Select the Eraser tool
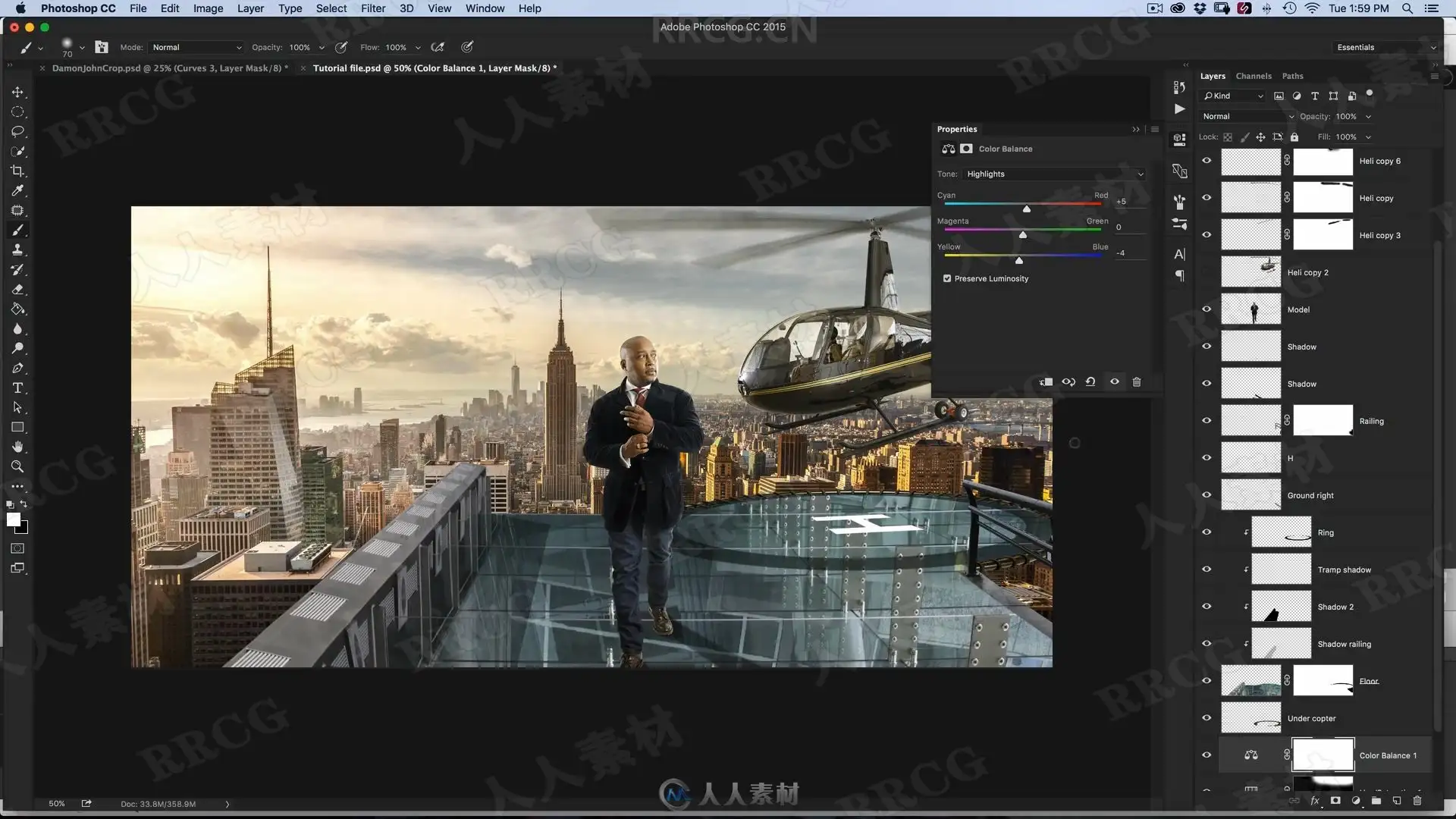This screenshot has height=819, width=1456. pos(17,290)
